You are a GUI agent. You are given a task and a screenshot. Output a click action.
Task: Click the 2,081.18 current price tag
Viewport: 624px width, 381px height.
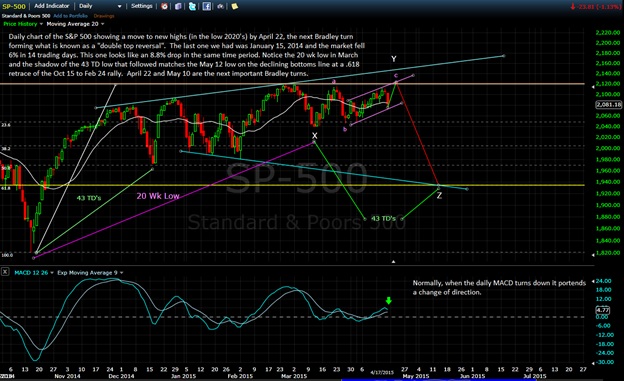(x=608, y=105)
